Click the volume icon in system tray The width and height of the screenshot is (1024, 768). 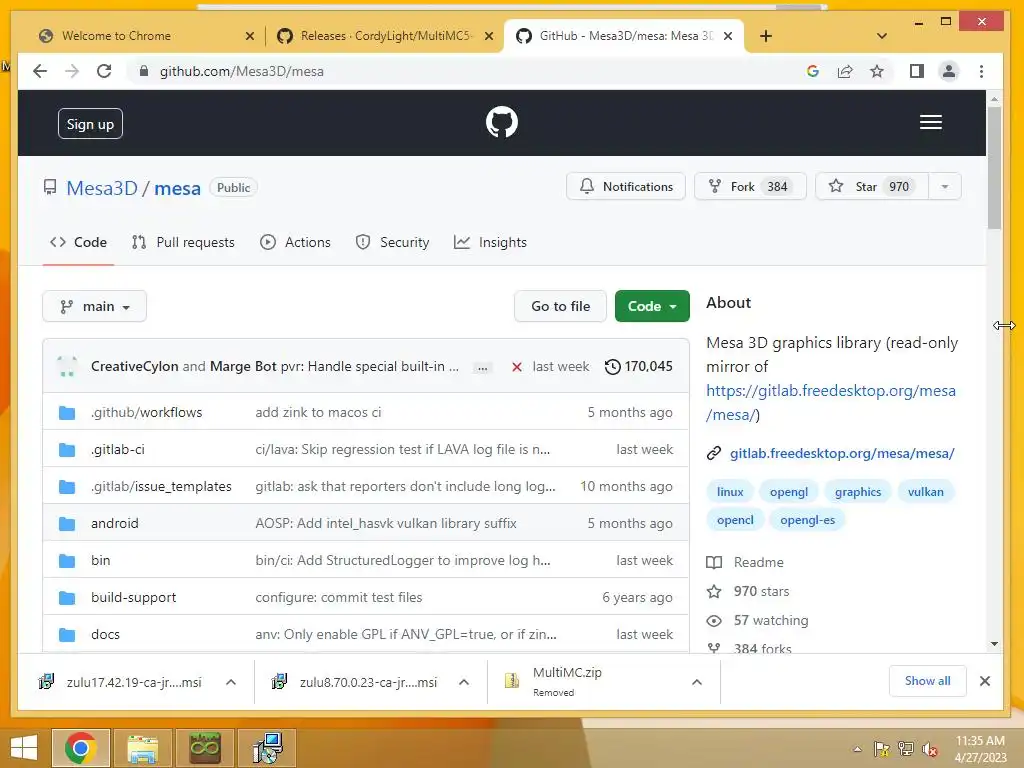click(930, 749)
